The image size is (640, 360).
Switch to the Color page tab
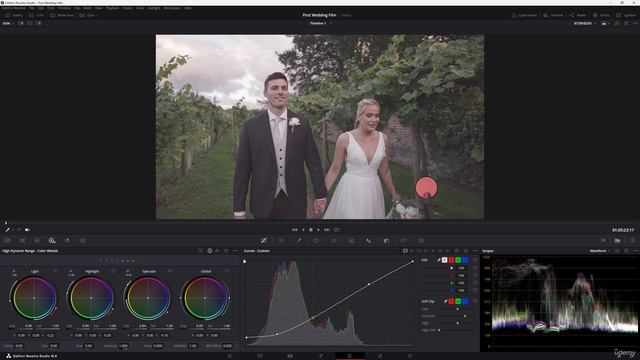pos(350,356)
